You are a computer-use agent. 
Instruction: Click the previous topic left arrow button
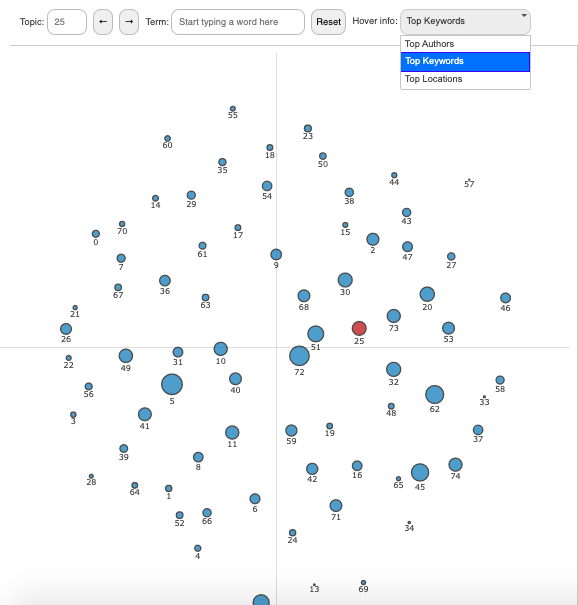[x=103, y=22]
